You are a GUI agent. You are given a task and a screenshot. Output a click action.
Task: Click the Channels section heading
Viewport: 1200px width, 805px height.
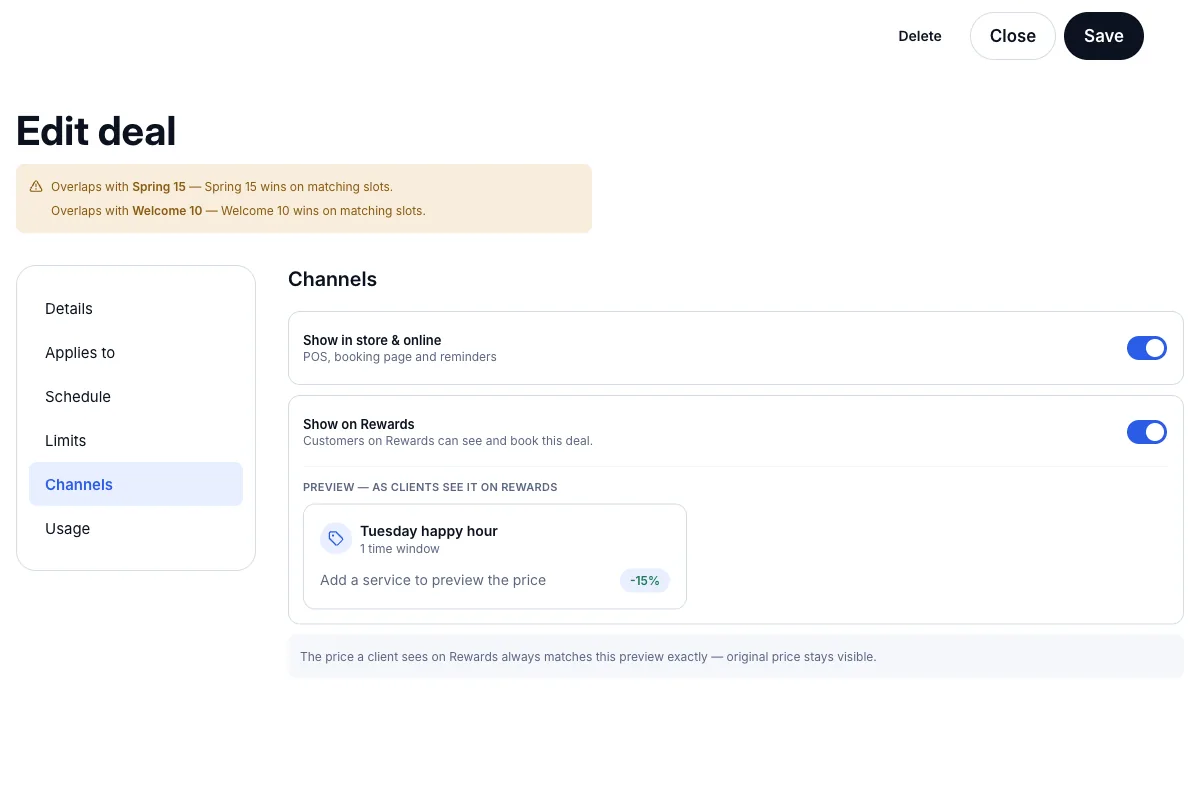point(332,279)
